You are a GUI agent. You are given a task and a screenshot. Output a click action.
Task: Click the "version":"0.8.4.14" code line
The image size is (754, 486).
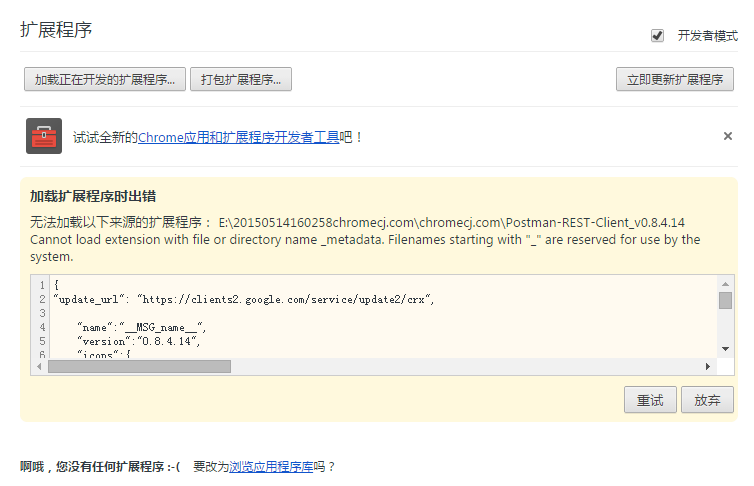tap(139, 341)
